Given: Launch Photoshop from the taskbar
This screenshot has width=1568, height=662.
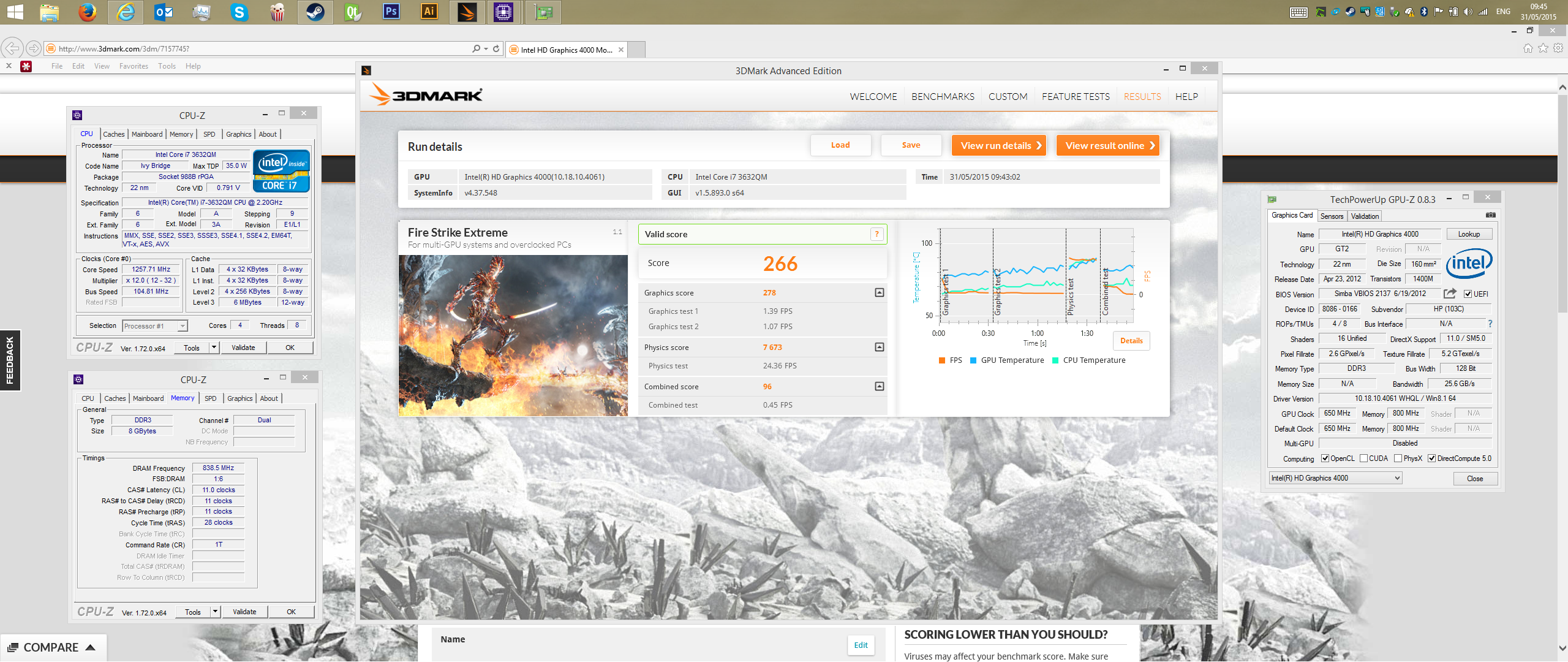Looking at the screenshot, I should [391, 12].
